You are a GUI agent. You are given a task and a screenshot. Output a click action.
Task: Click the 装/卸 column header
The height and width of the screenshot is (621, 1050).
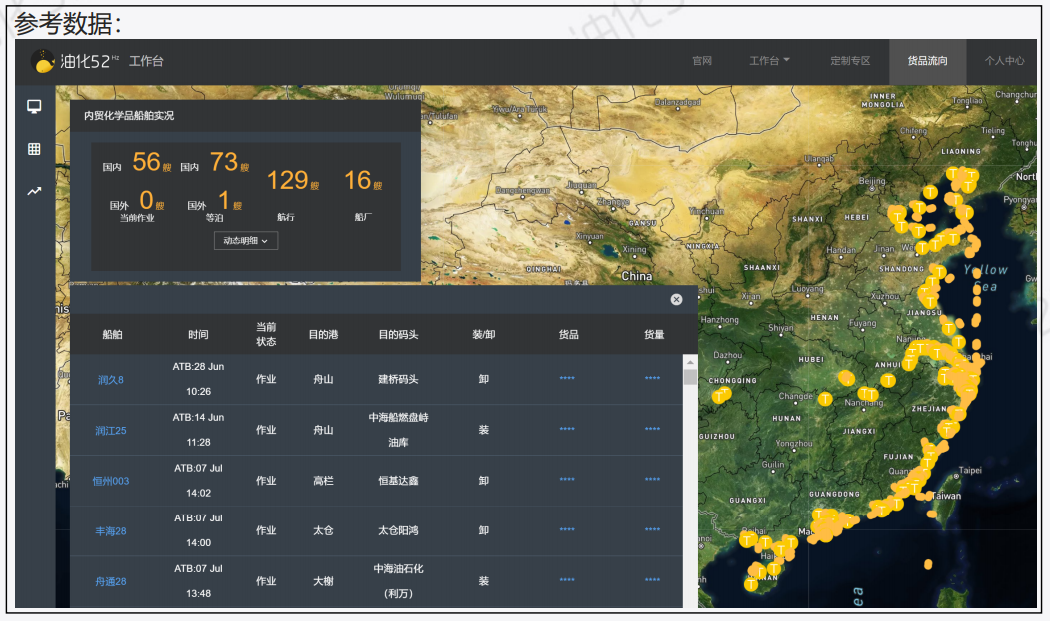click(x=483, y=334)
